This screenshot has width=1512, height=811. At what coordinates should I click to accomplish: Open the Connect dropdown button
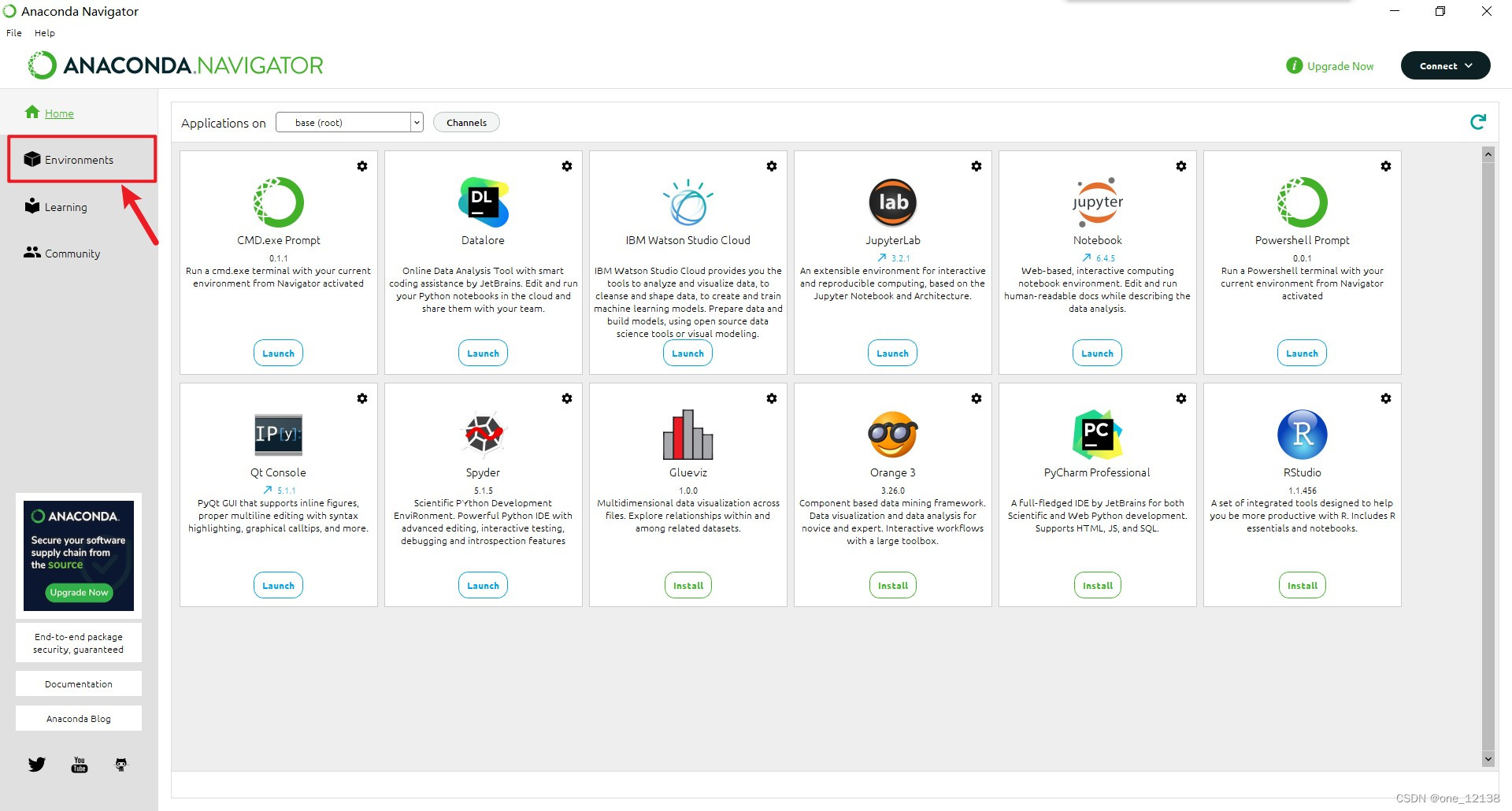click(x=1445, y=65)
